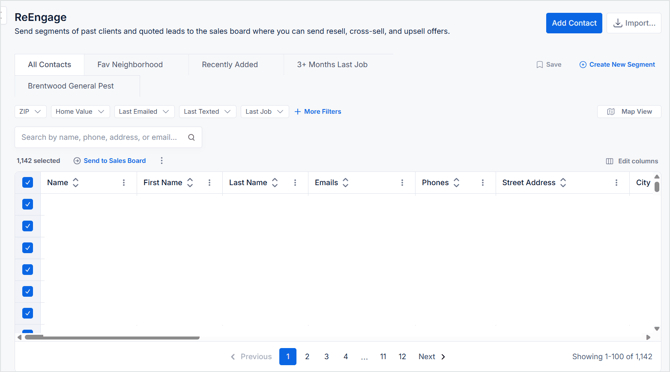Click the More Filters link
The width and height of the screenshot is (670, 372).
(318, 111)
